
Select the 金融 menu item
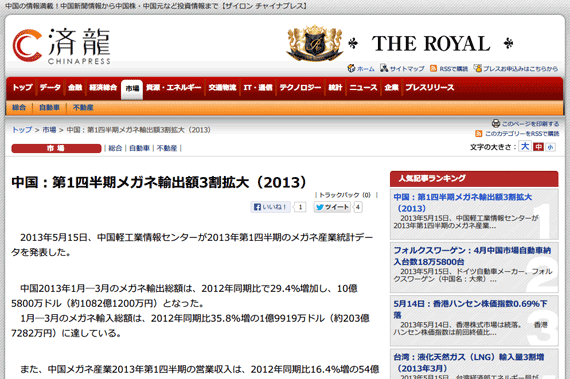coord(75,88)
